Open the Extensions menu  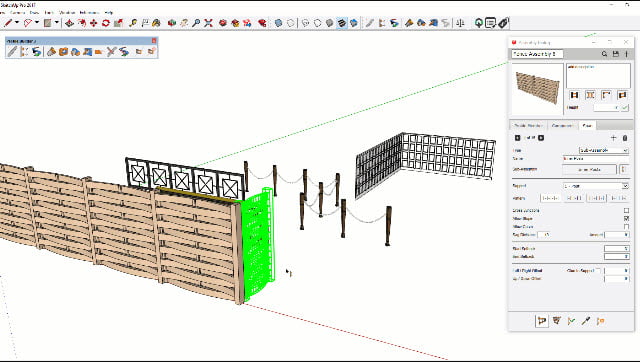(89, 13)
